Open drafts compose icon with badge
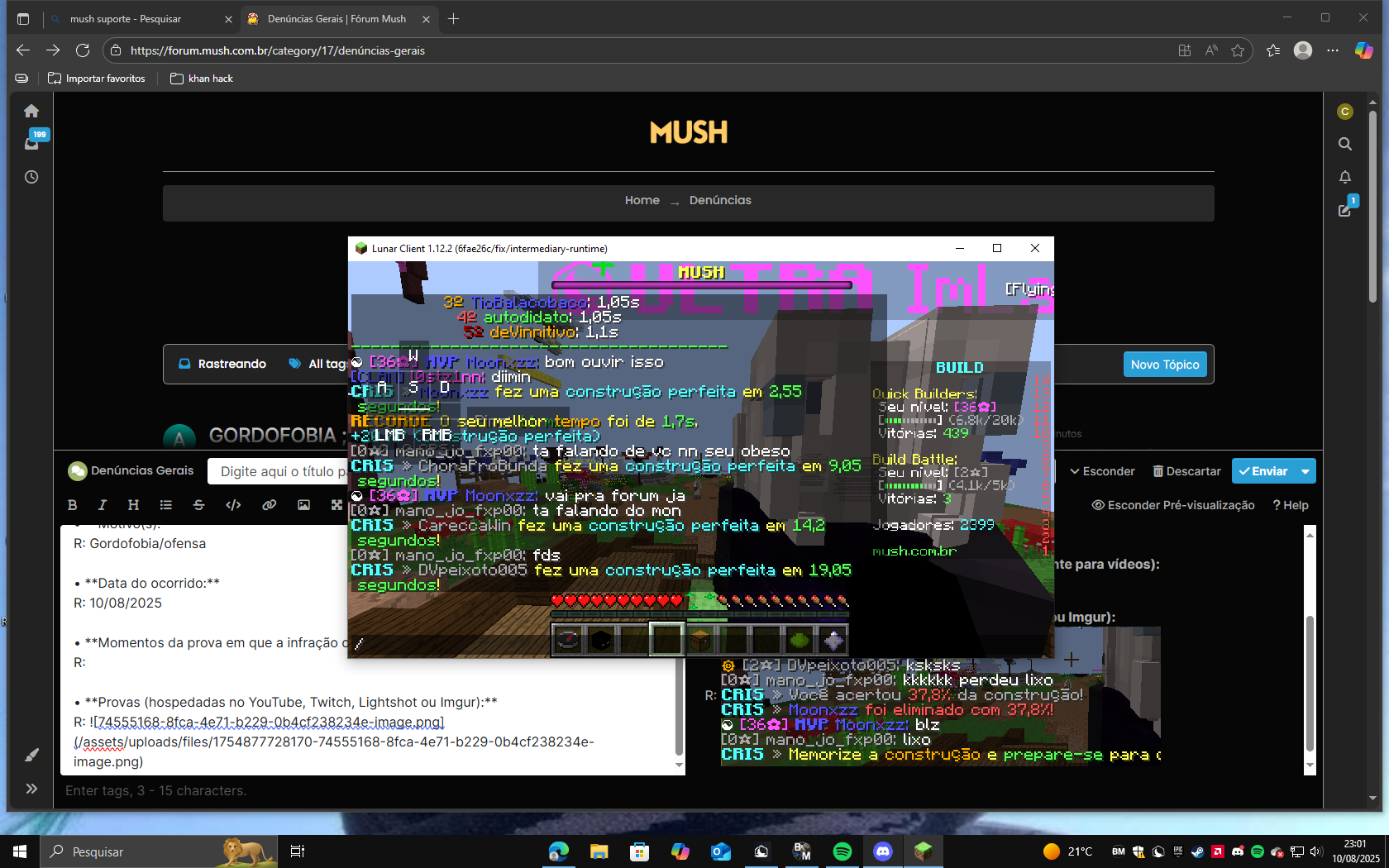1389x868 pixels. pos(1346,208)
